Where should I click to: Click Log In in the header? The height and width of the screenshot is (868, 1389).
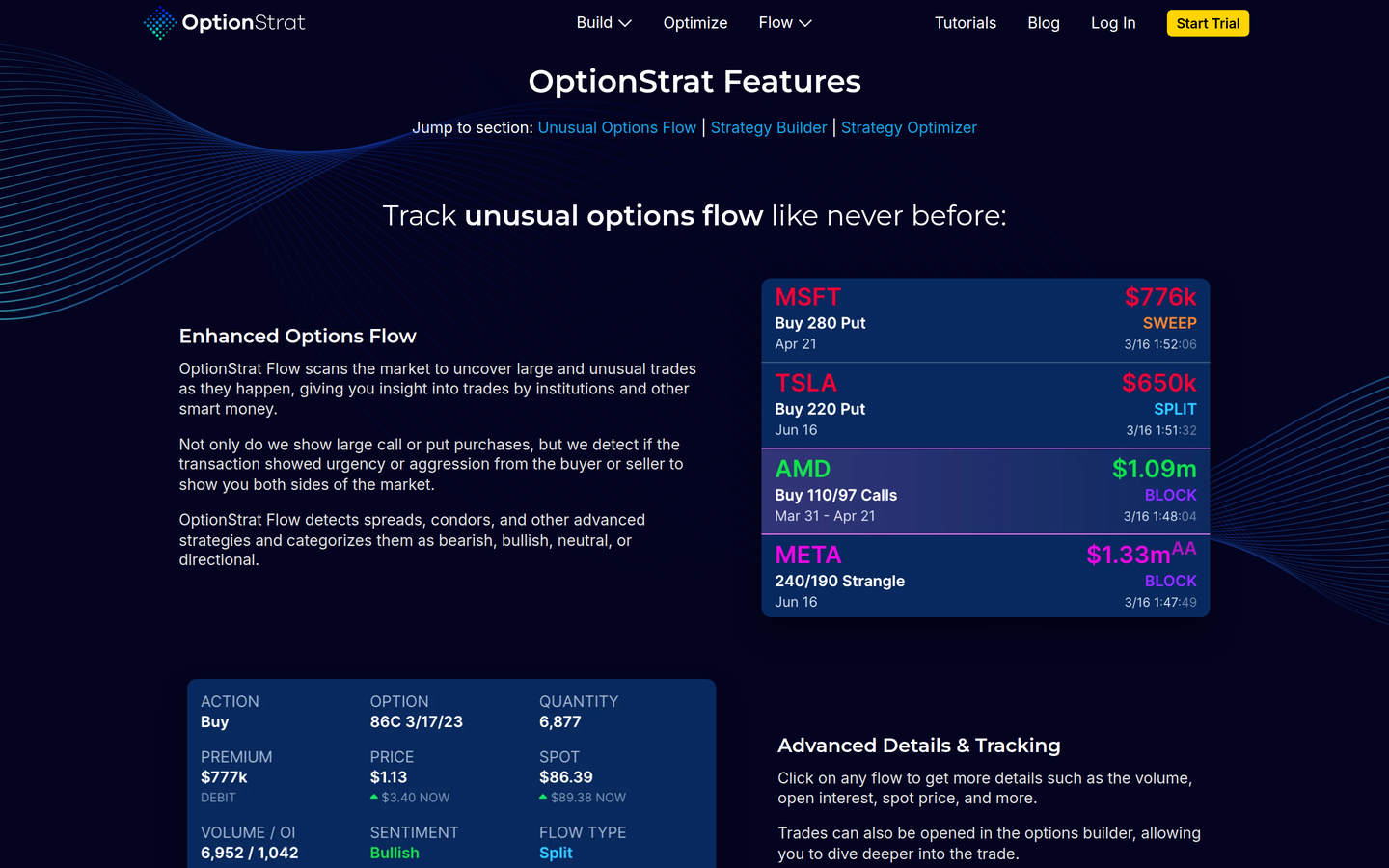(x=1113, y=23)
